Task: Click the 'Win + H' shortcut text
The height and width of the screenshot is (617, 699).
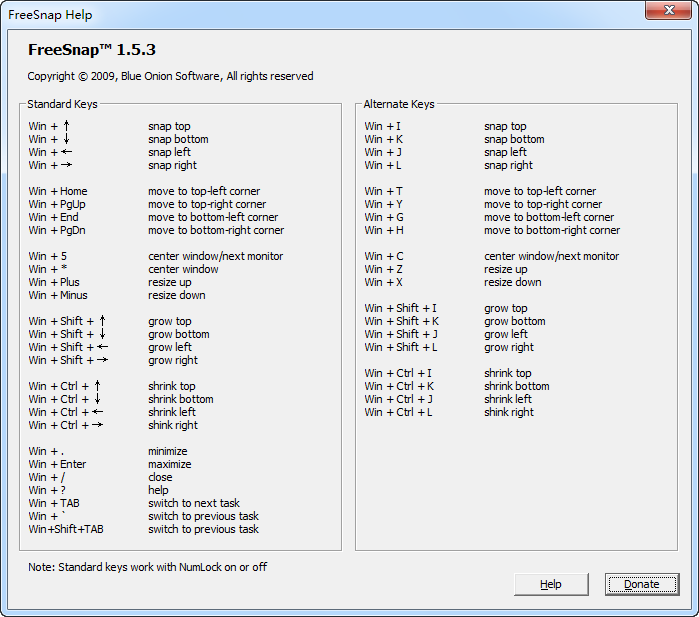Action: point(384,230)
